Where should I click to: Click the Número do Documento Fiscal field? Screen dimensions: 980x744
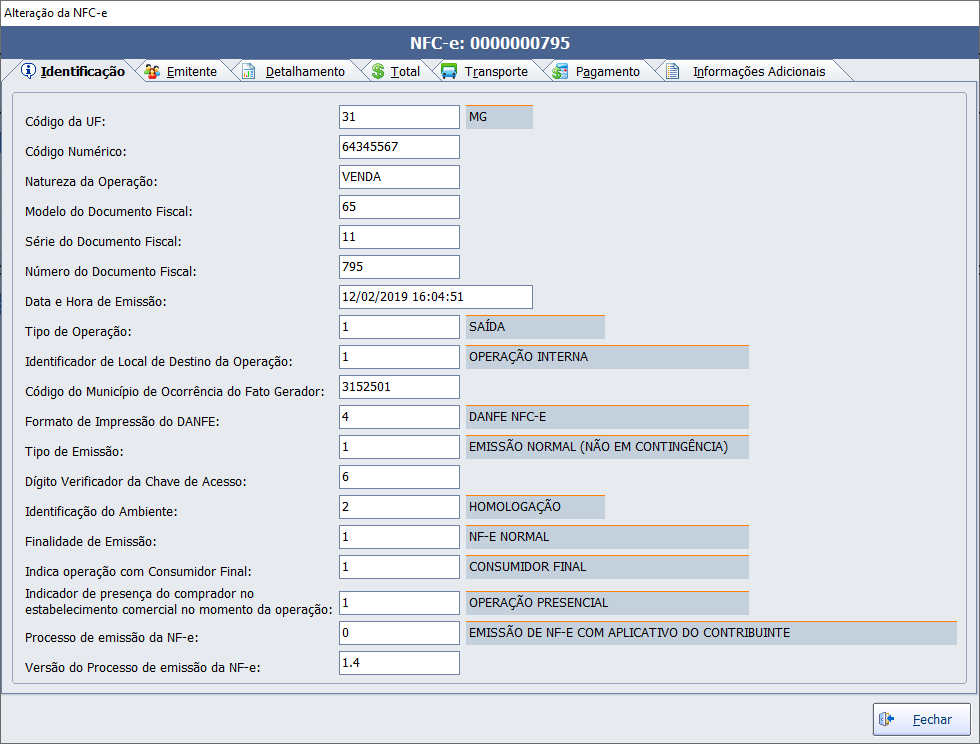[x=399, y=267]
